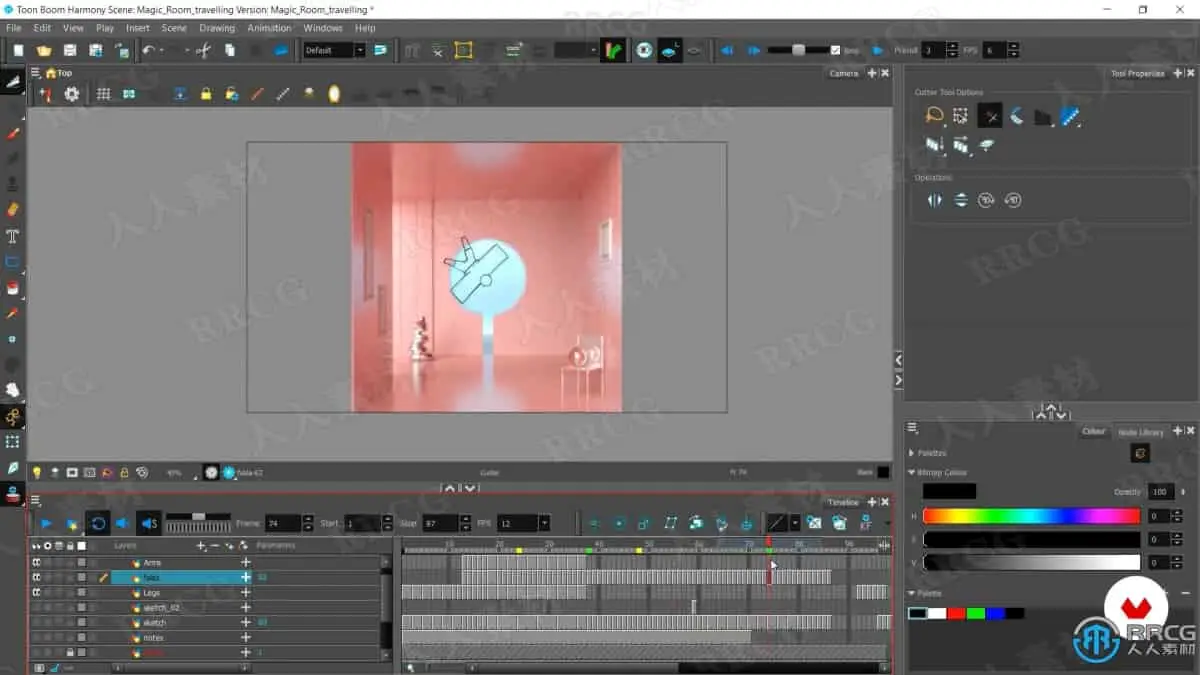Click the render view icon in top toolbar
Viewport: 1200px width, 675px height.
tap(645, 50)
